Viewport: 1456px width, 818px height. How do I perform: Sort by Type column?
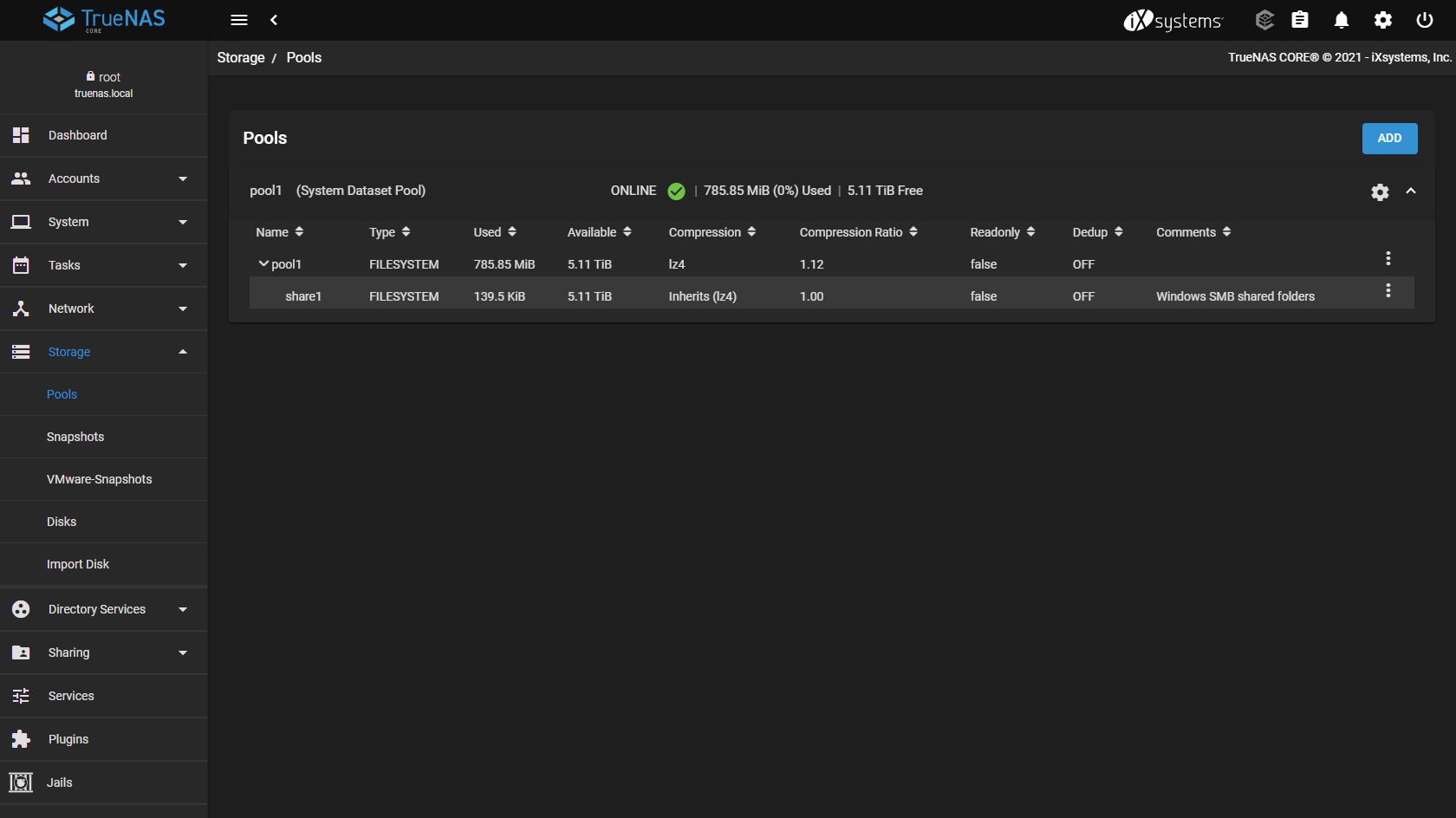390,232
